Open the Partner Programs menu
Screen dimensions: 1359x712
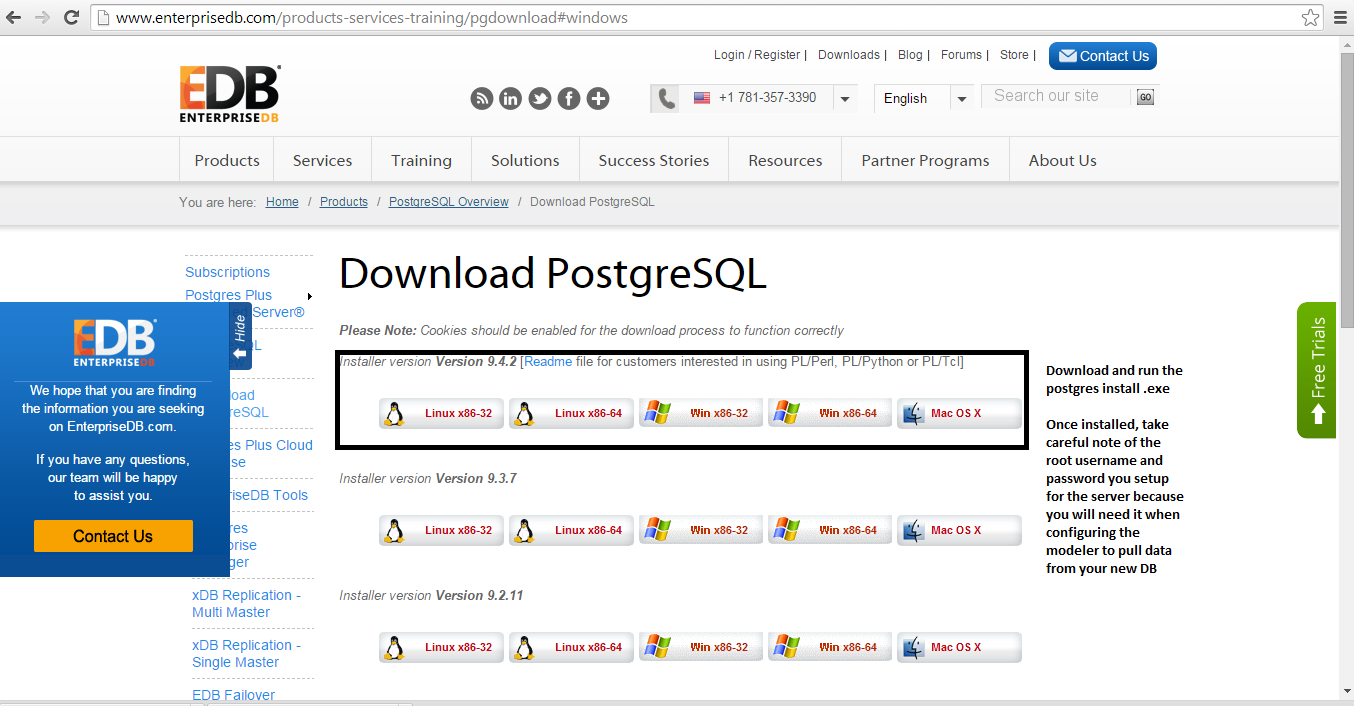pos(925,160)
